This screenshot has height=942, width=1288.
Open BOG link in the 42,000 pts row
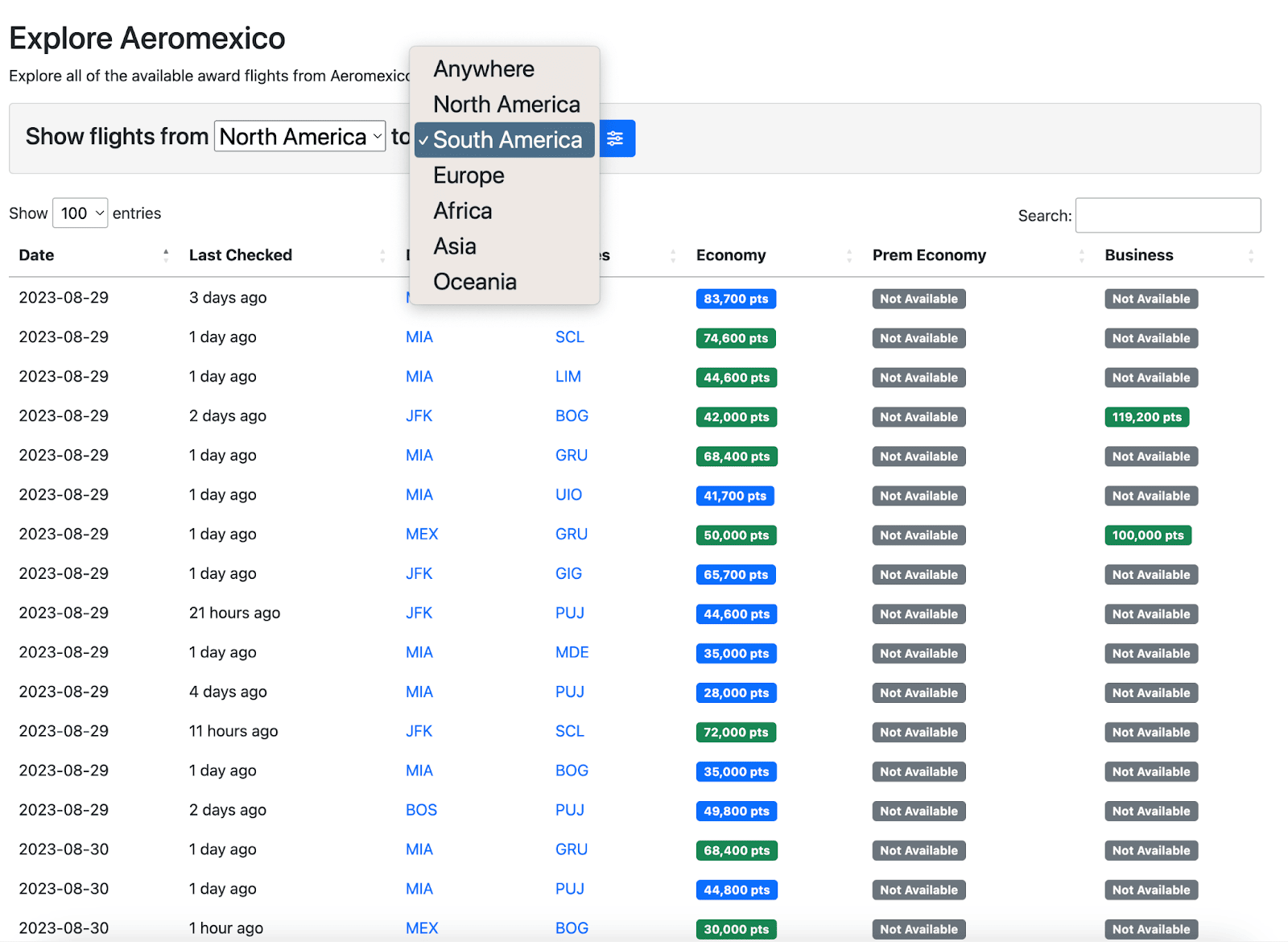[572, 416]
